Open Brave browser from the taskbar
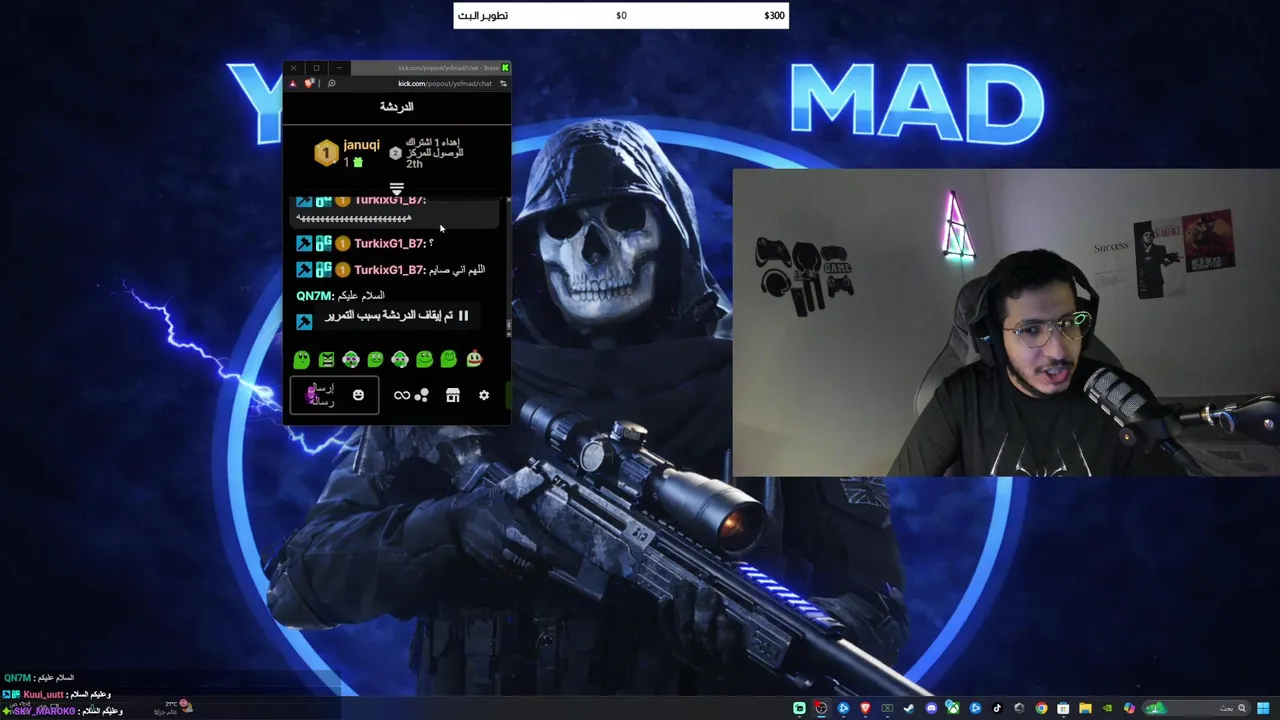 click(865, 708)
